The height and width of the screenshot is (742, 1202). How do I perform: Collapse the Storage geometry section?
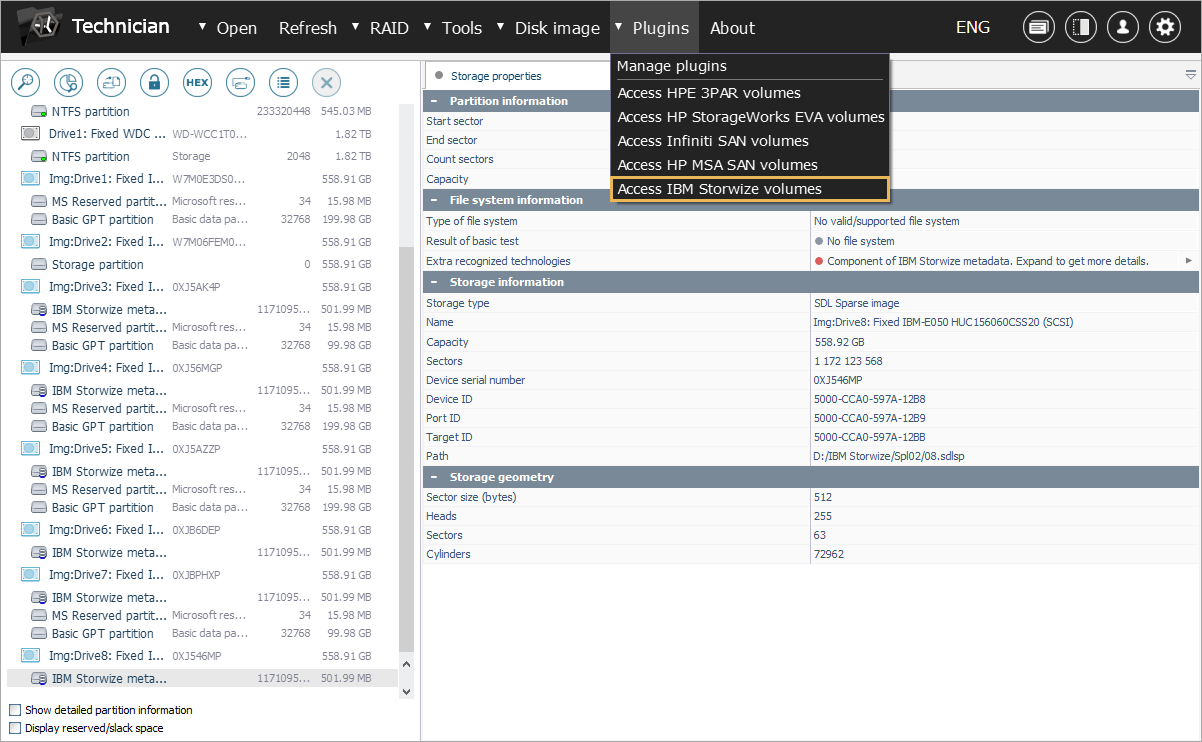434,477
